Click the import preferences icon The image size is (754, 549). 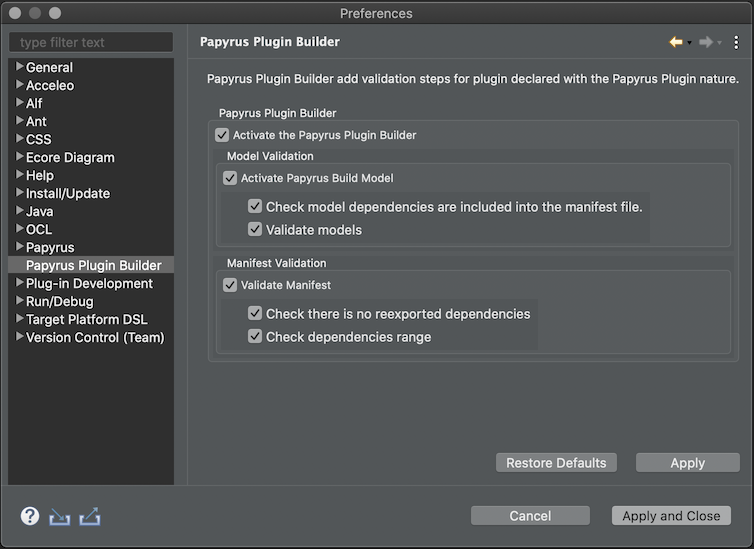coord(60,517)
